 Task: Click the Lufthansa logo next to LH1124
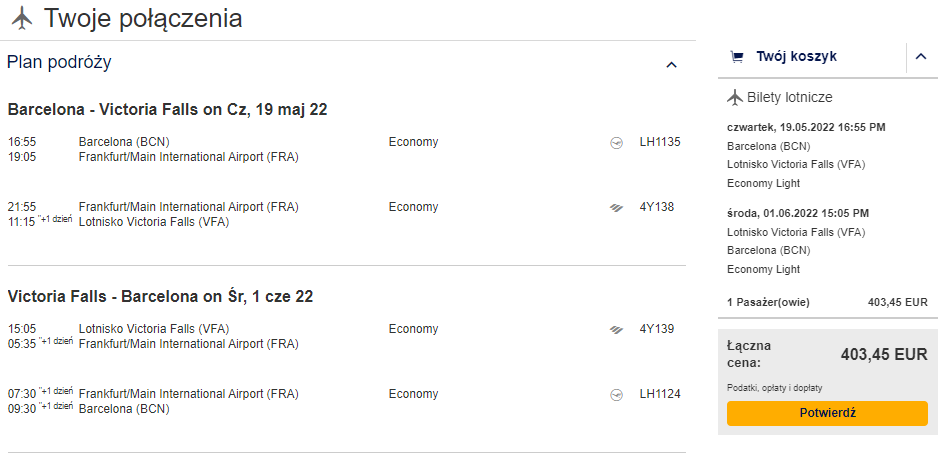[x=616, y=396]
